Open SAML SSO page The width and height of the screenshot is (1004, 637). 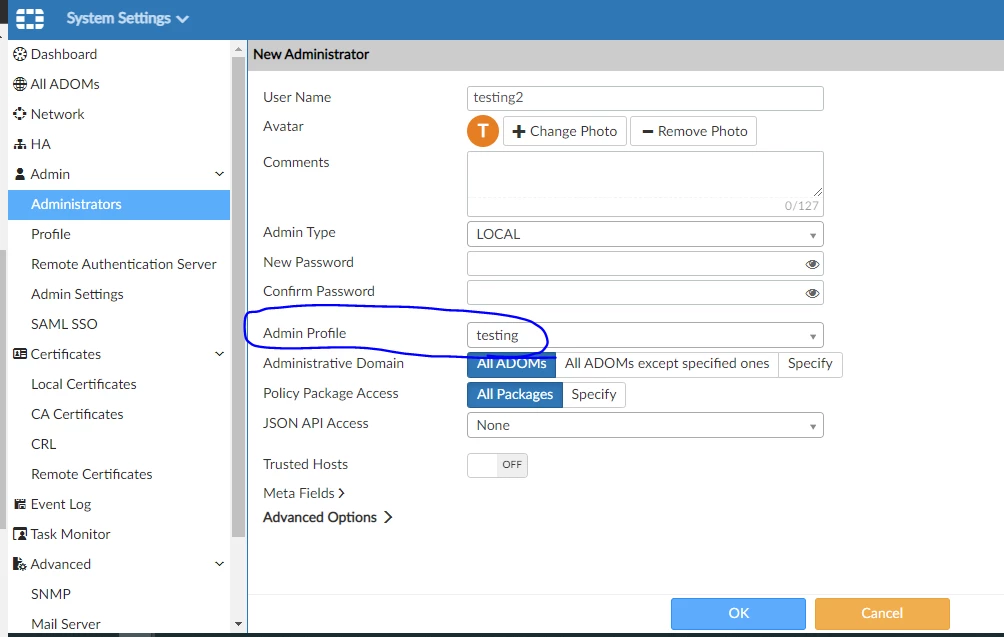coord(64,324)
